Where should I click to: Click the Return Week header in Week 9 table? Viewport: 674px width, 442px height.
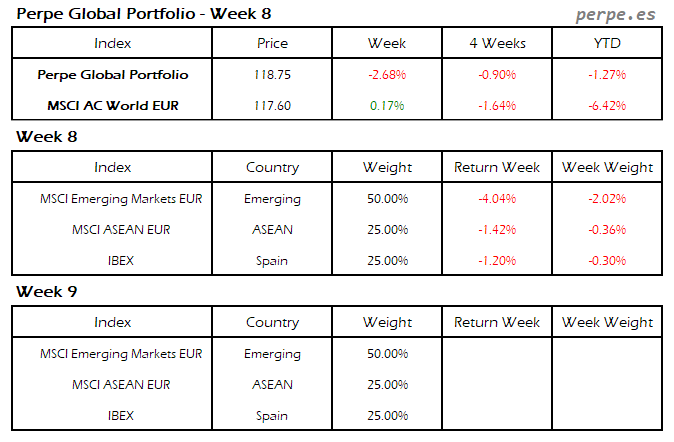[497, 322]
